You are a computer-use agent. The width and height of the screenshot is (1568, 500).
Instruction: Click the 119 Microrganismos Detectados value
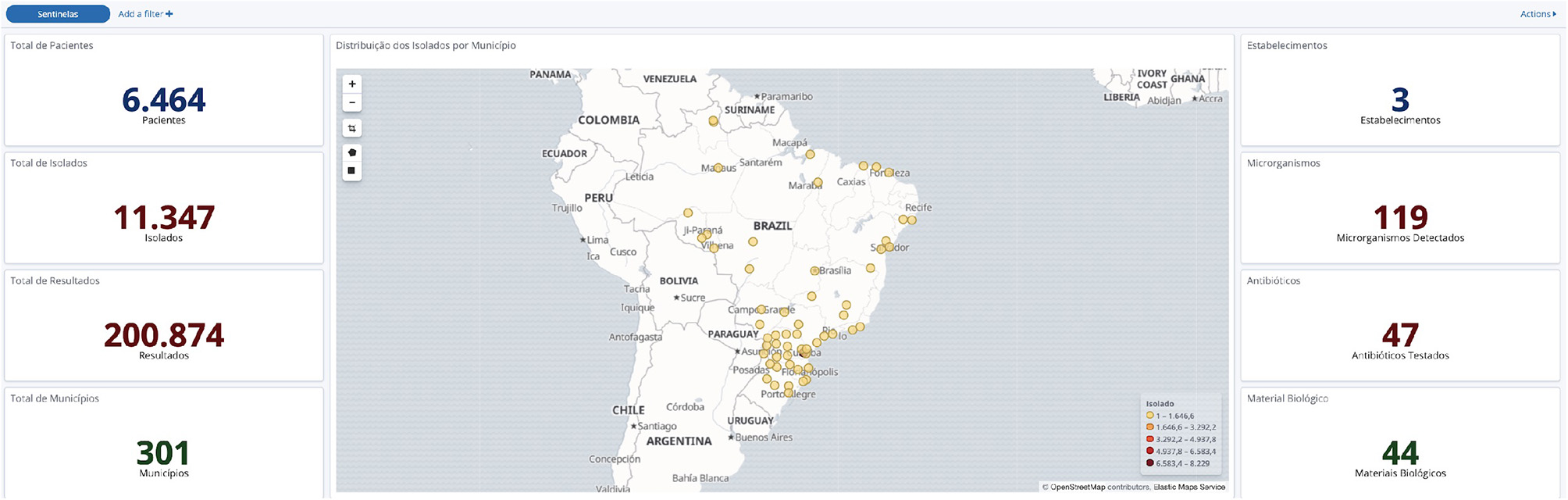pyautogui.click(x=1400, y=218)
